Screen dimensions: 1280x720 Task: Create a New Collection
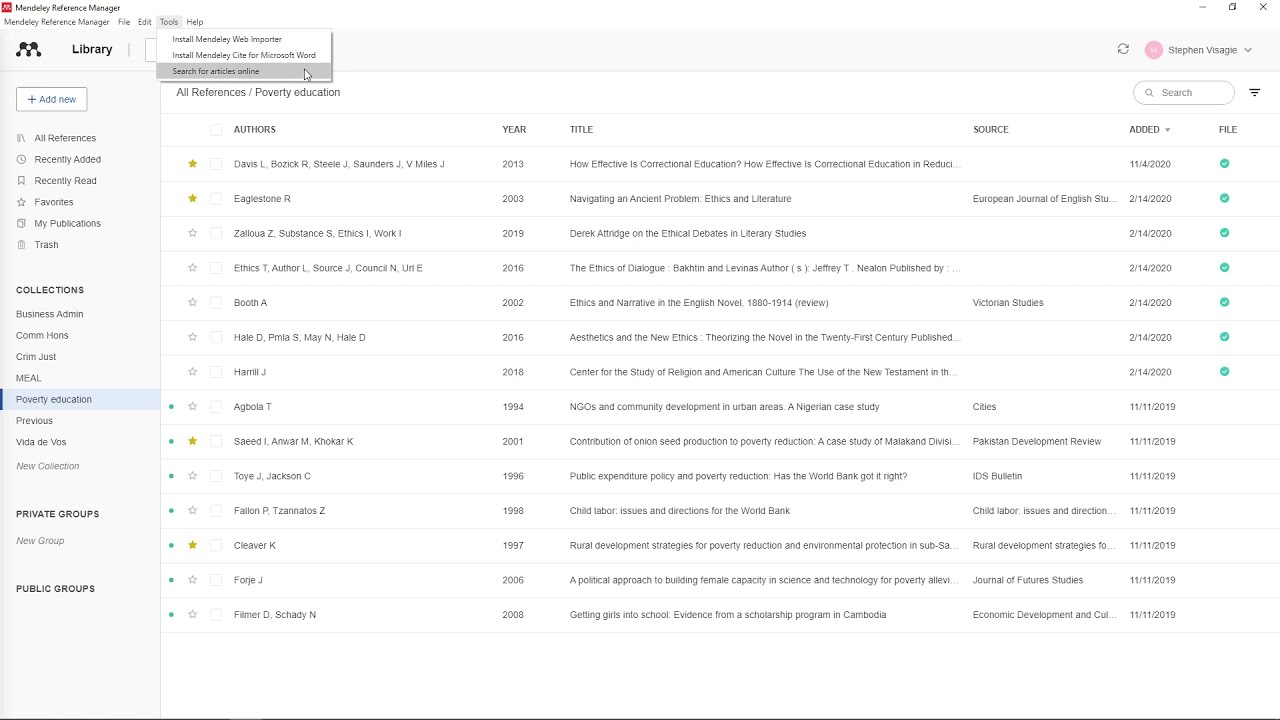(x=48, y=466)
